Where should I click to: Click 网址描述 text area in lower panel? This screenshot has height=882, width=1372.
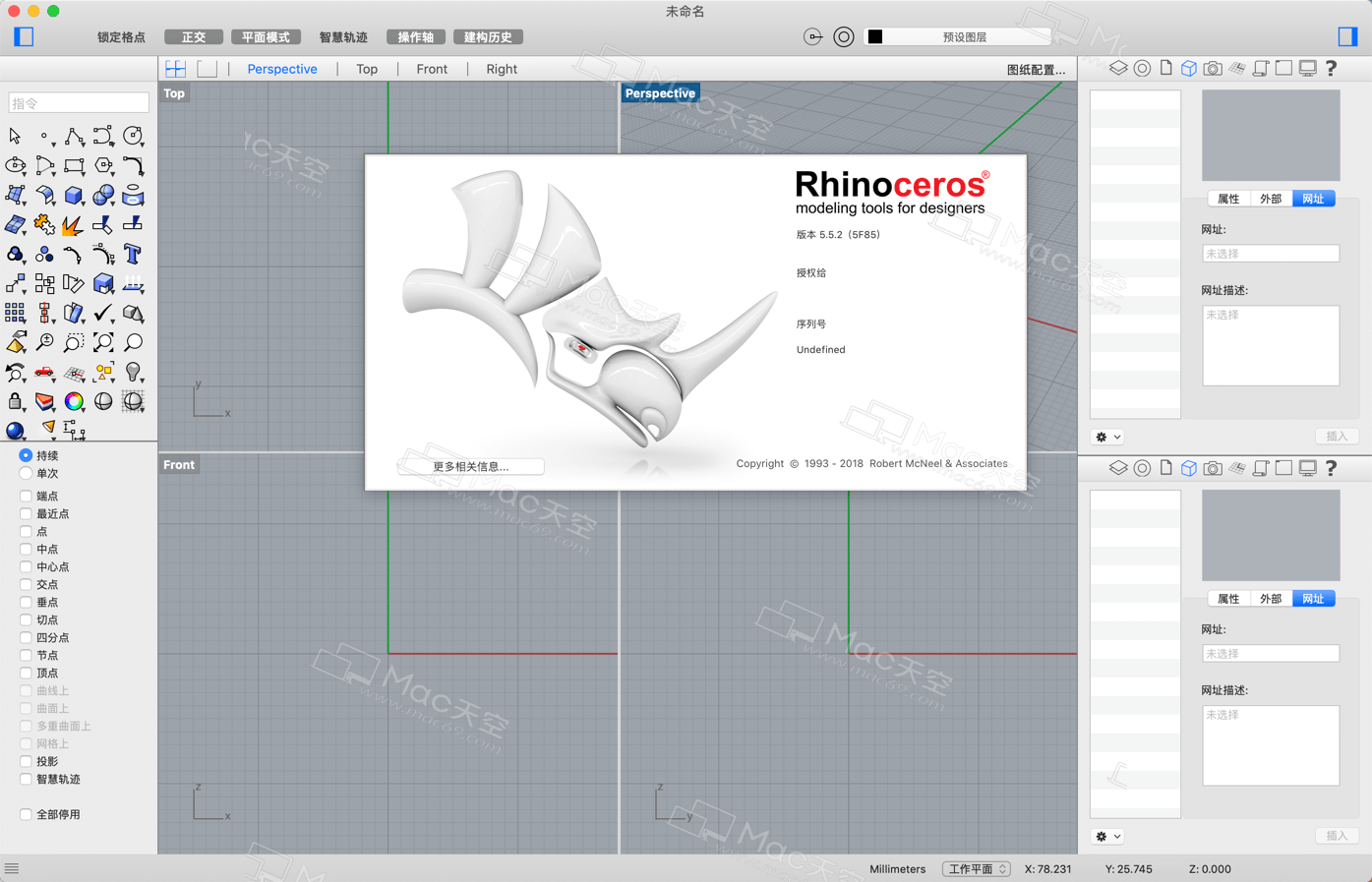point(1271,745)
